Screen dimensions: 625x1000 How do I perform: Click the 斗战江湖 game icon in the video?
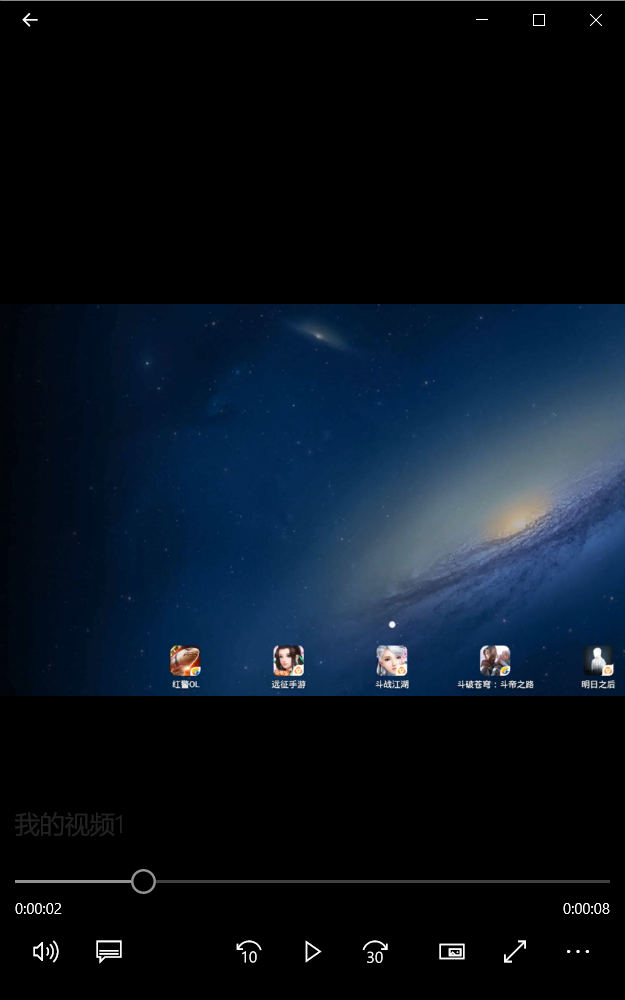pyautogui.click(x=391, y=661)
